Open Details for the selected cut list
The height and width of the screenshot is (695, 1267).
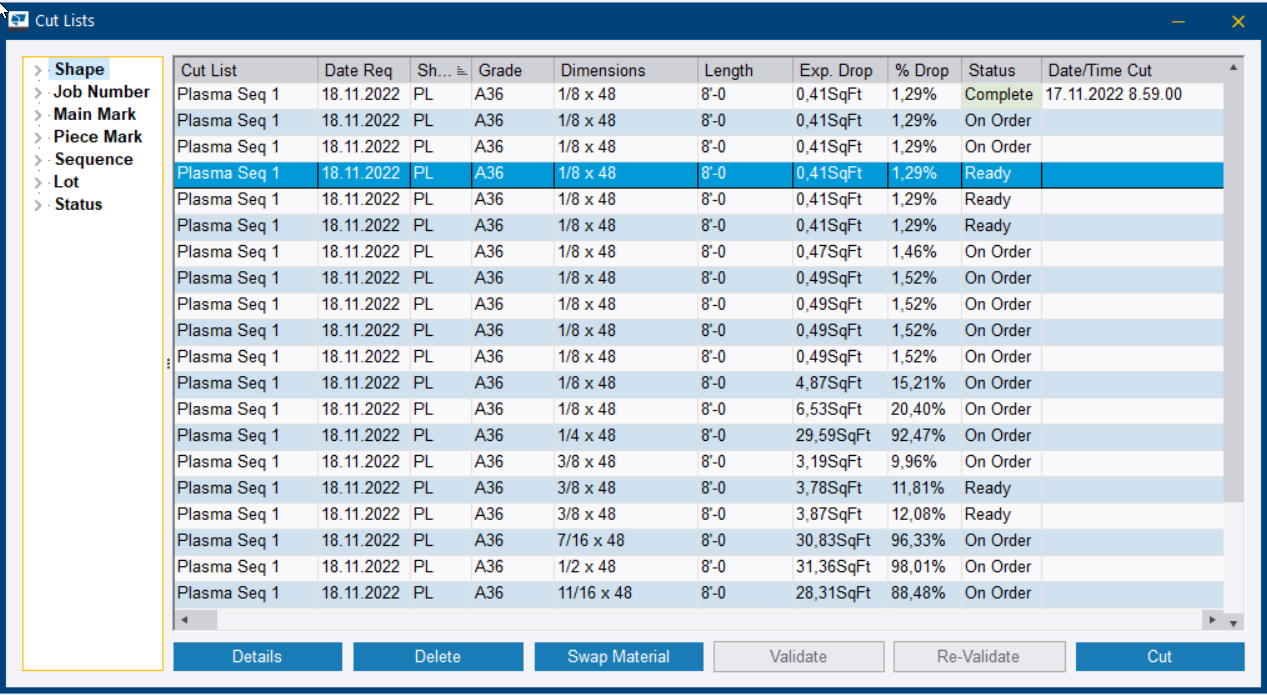[x=257, y=656]
